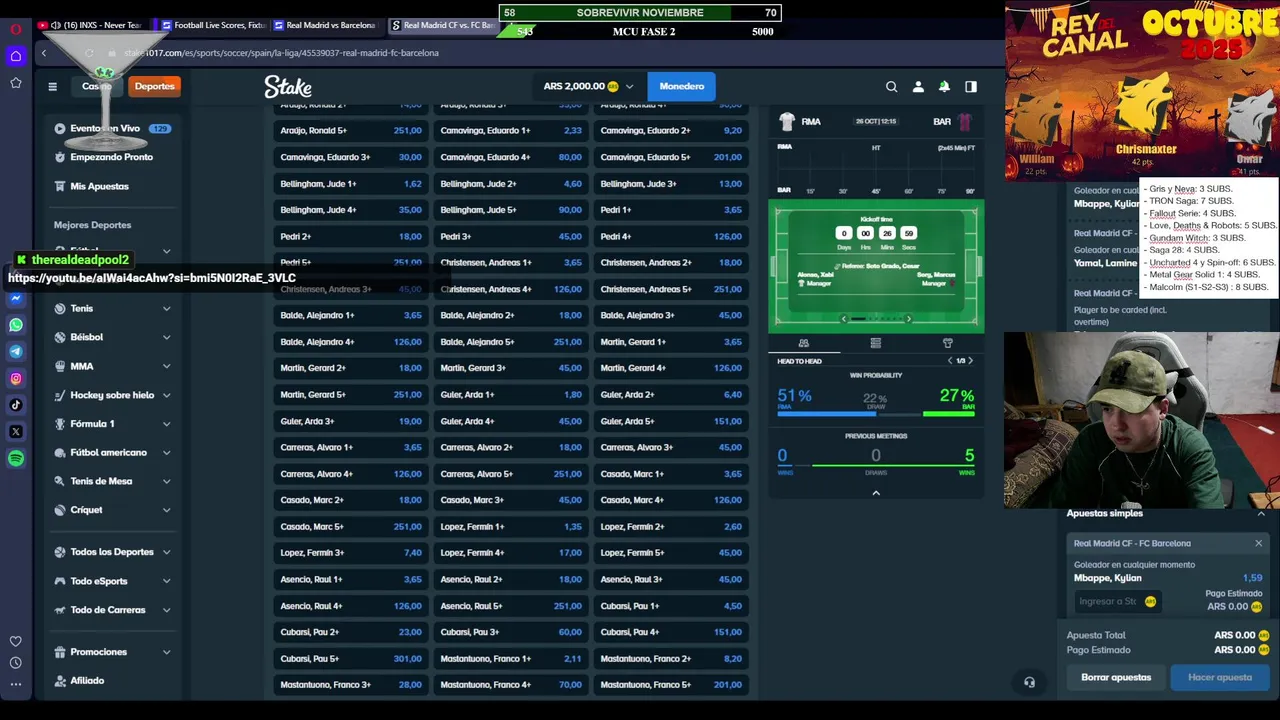Open the Deportes section
1280x720 pixels.
[155, 87]
